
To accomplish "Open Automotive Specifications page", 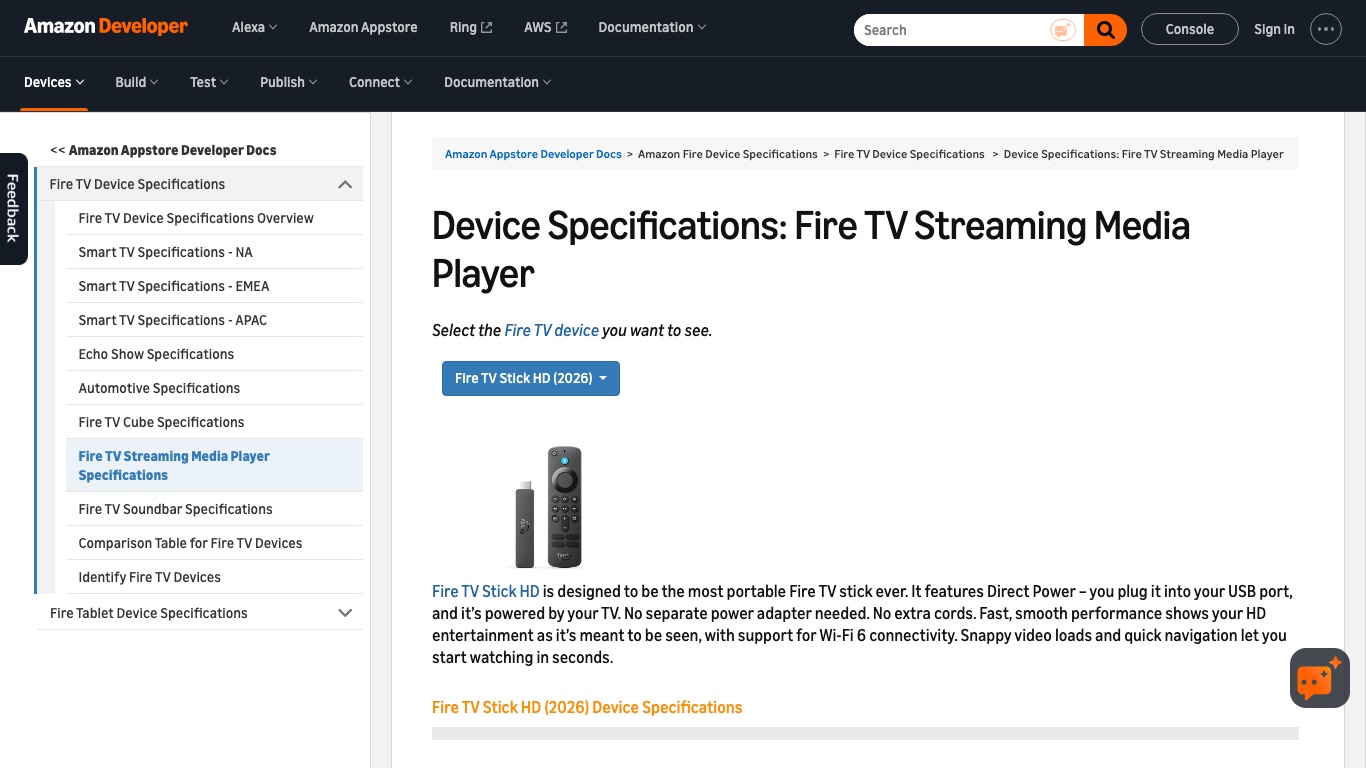I will click(x=159, y=388).
